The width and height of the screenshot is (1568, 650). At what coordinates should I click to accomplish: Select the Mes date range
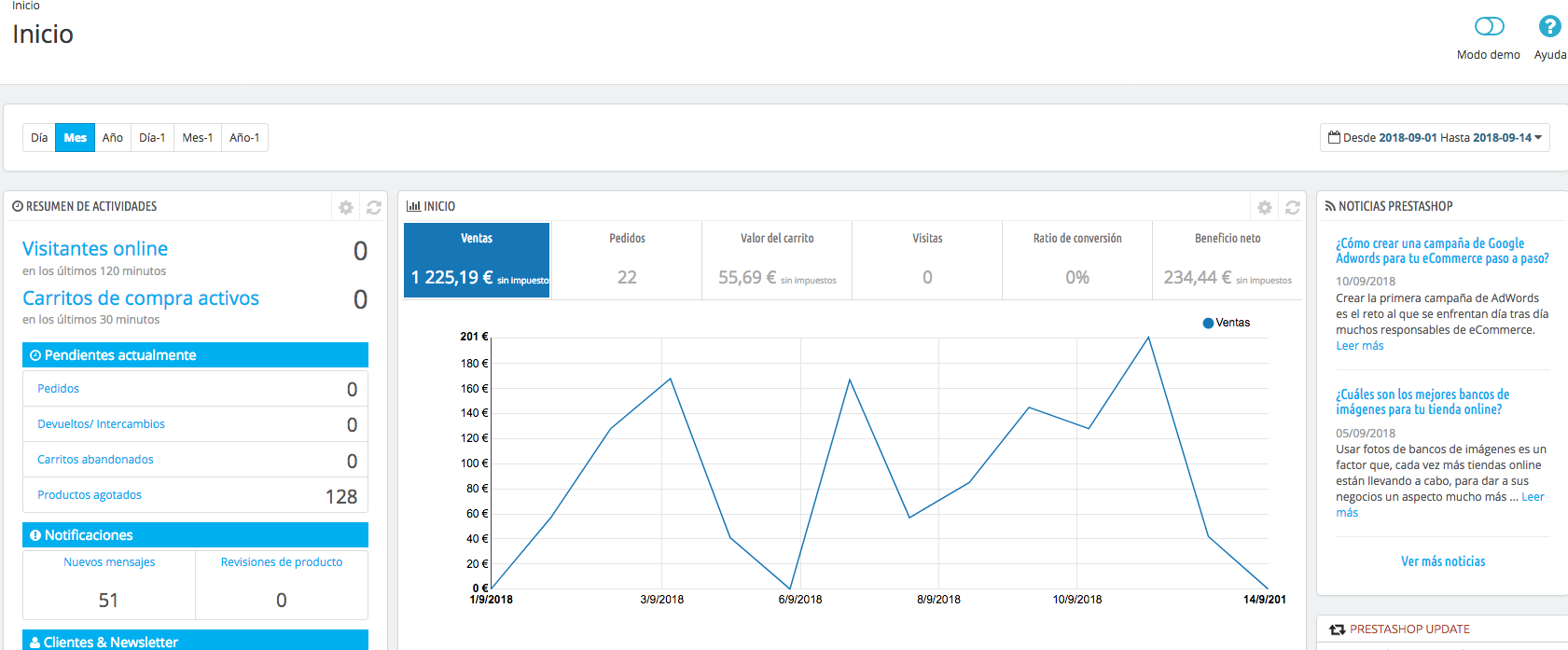[x=76, y=138]
